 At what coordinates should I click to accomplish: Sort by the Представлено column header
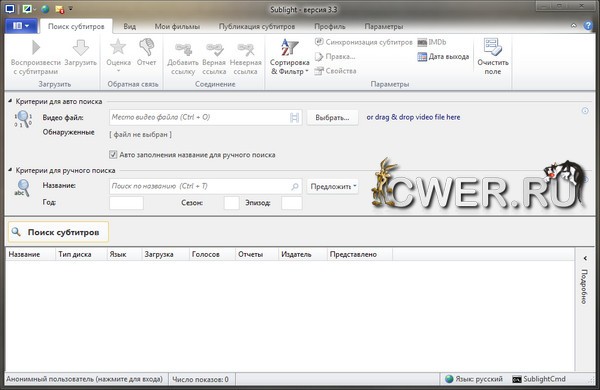[360, 255]
